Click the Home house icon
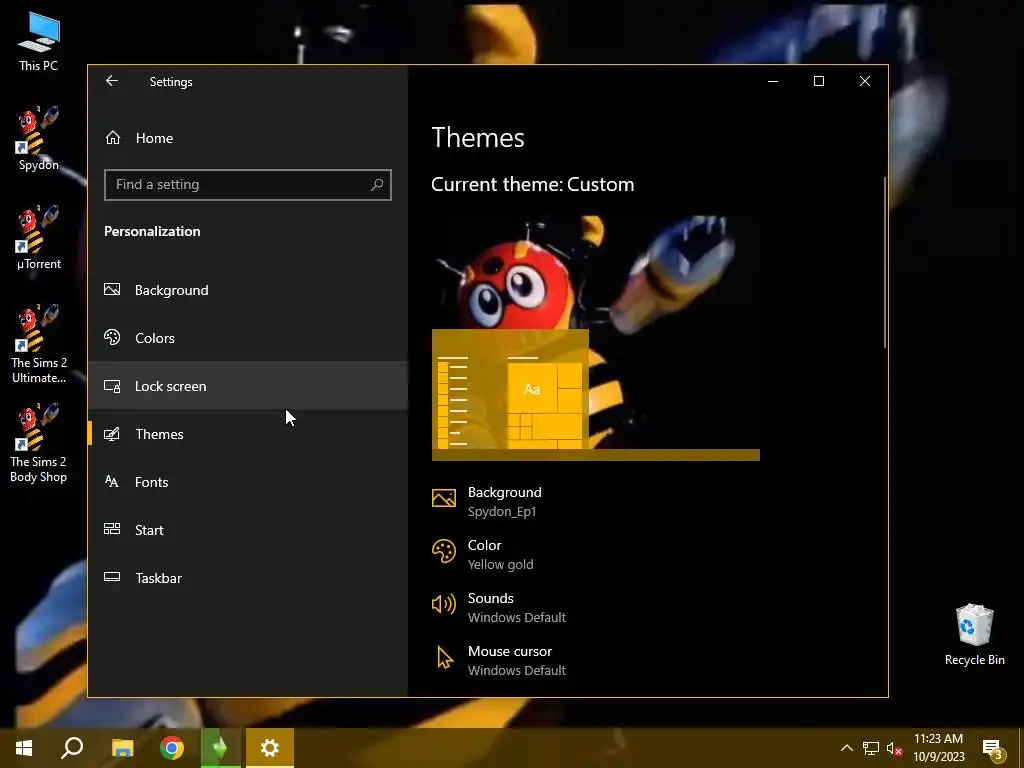This screenshot has width=1024, height=768. coord(113,138)
